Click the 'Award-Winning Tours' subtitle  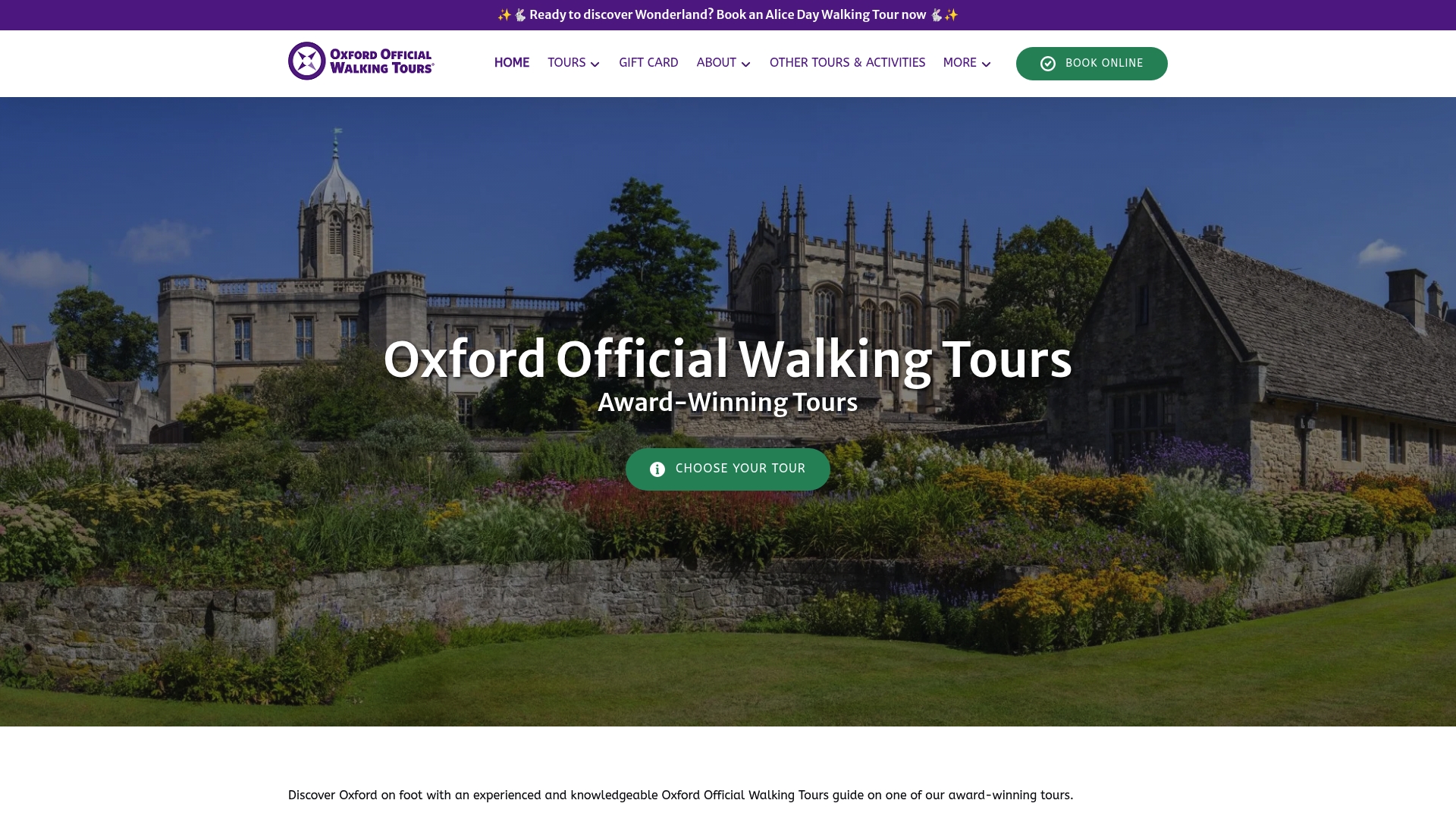pos(728,403)
